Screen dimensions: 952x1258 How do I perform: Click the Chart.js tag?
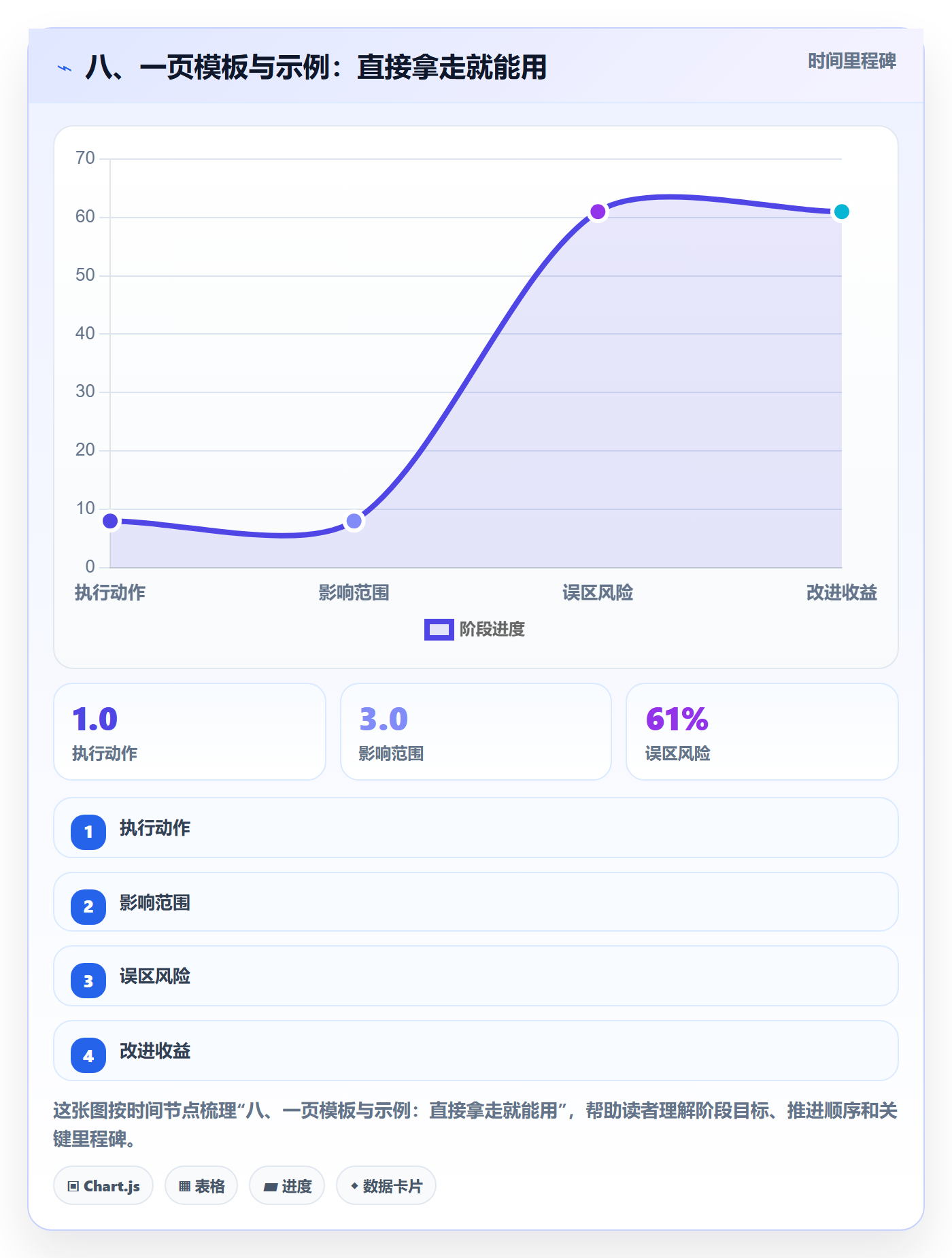click(103, 1186)
